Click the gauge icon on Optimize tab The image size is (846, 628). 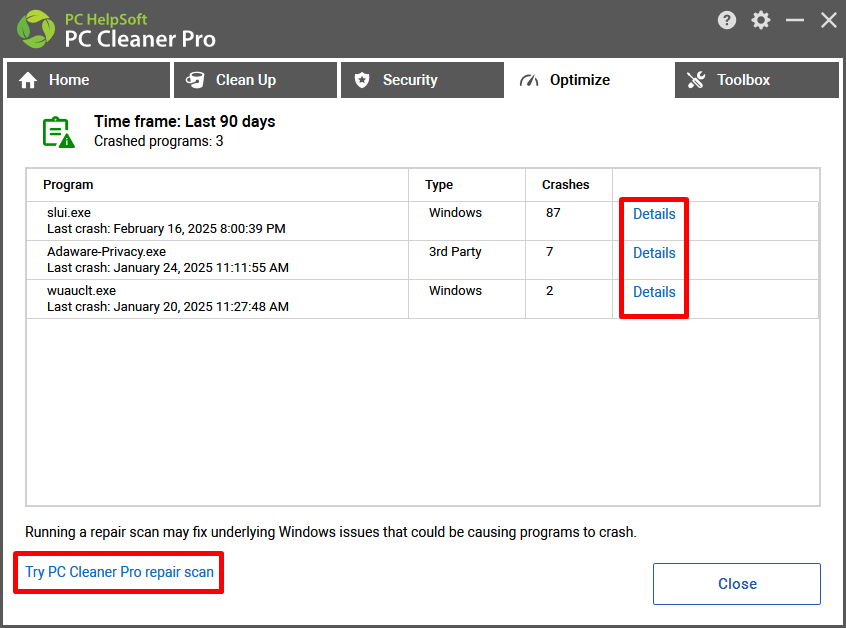(x=529, y=80)
